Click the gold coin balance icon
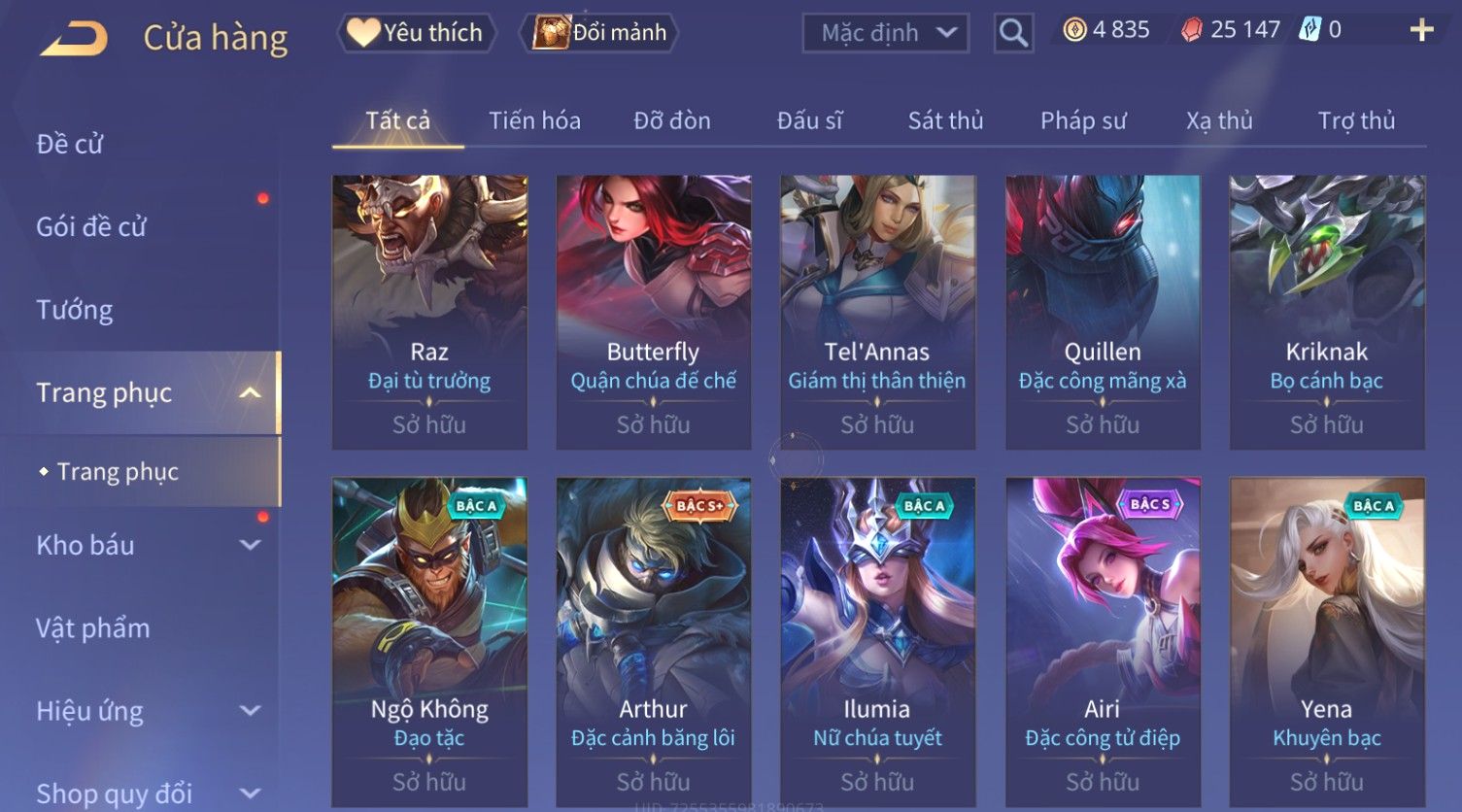 click(1074, 31)
